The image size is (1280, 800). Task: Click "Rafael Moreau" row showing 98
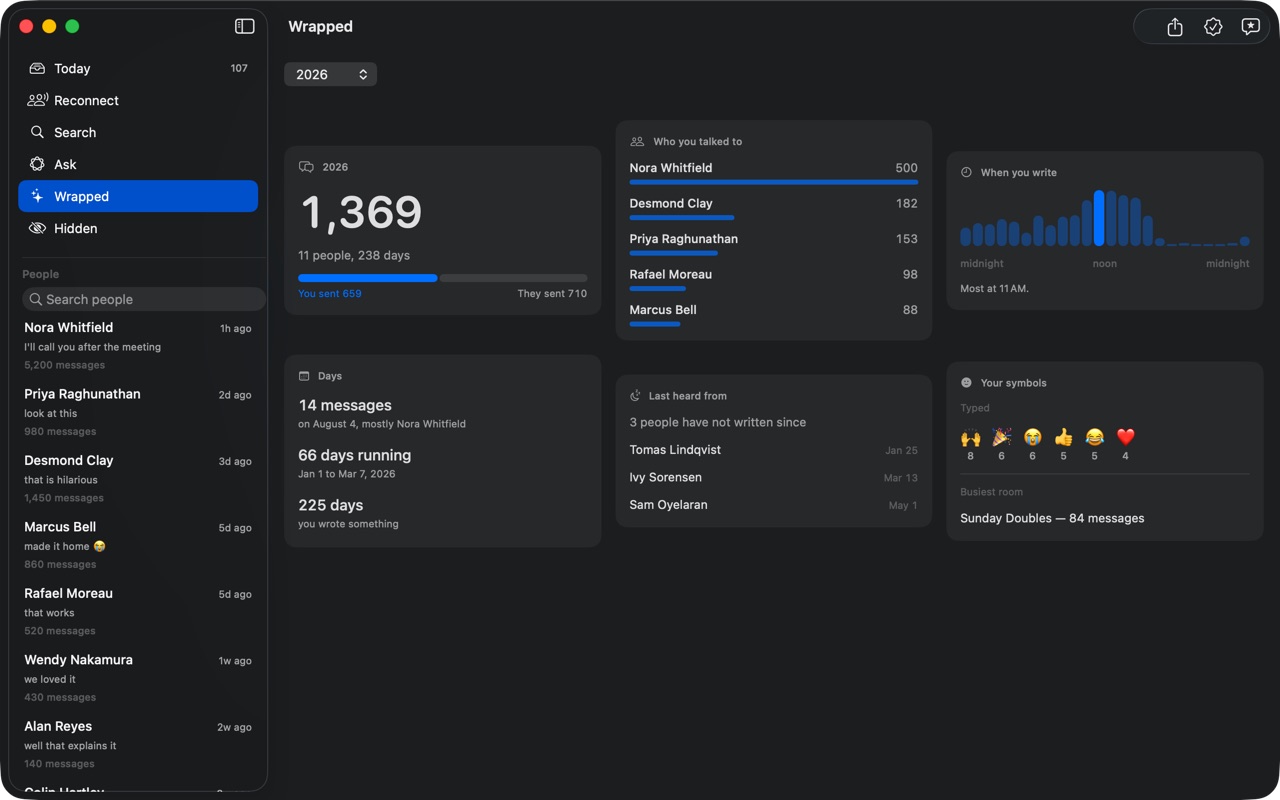[773, 278]
